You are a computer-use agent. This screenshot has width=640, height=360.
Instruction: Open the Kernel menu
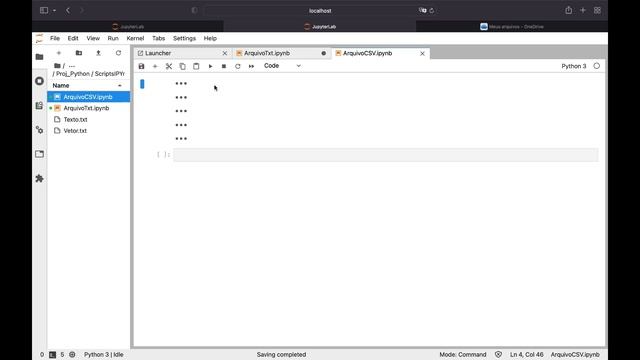point(135,38)
